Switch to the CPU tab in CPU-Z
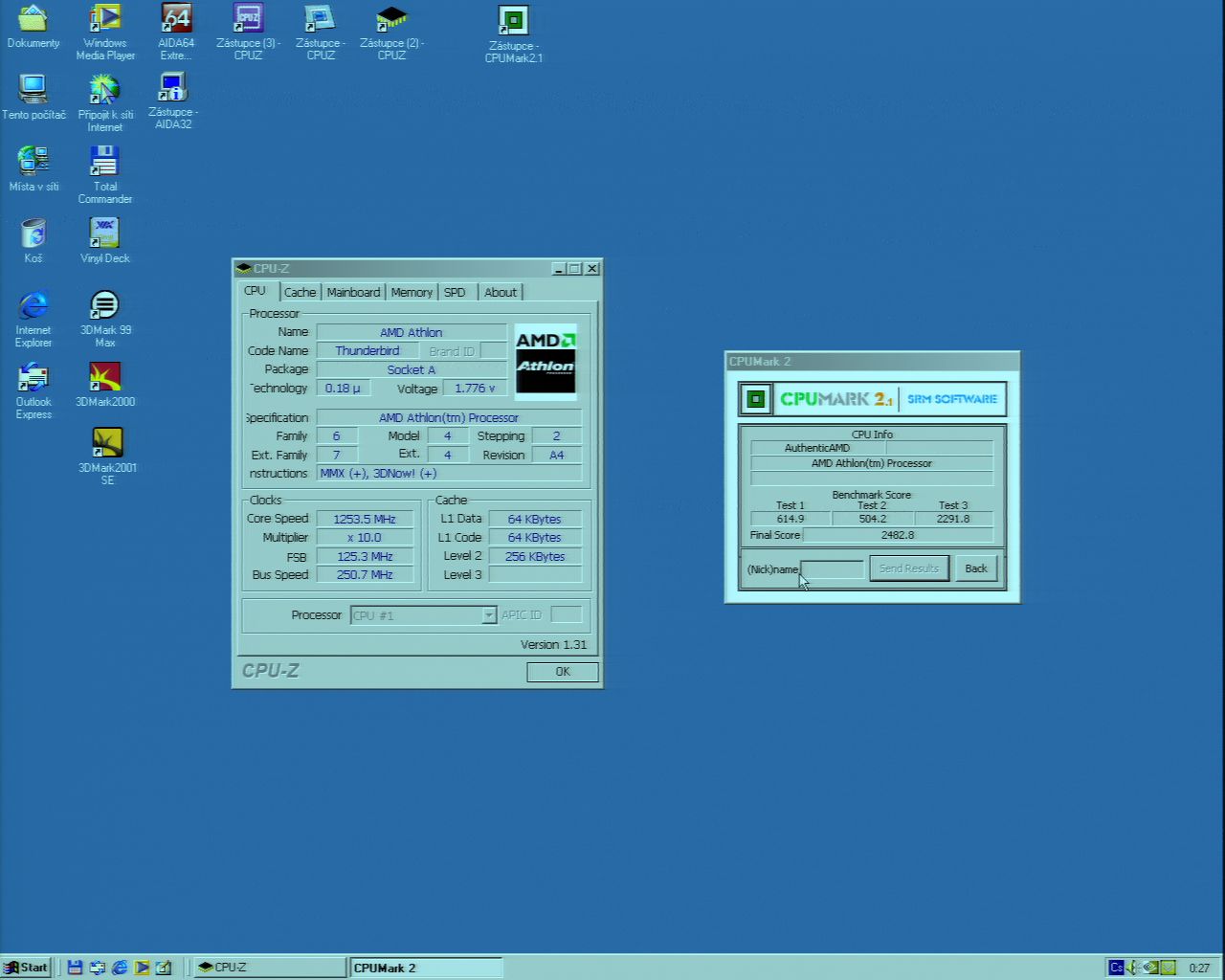 (255, 291)
